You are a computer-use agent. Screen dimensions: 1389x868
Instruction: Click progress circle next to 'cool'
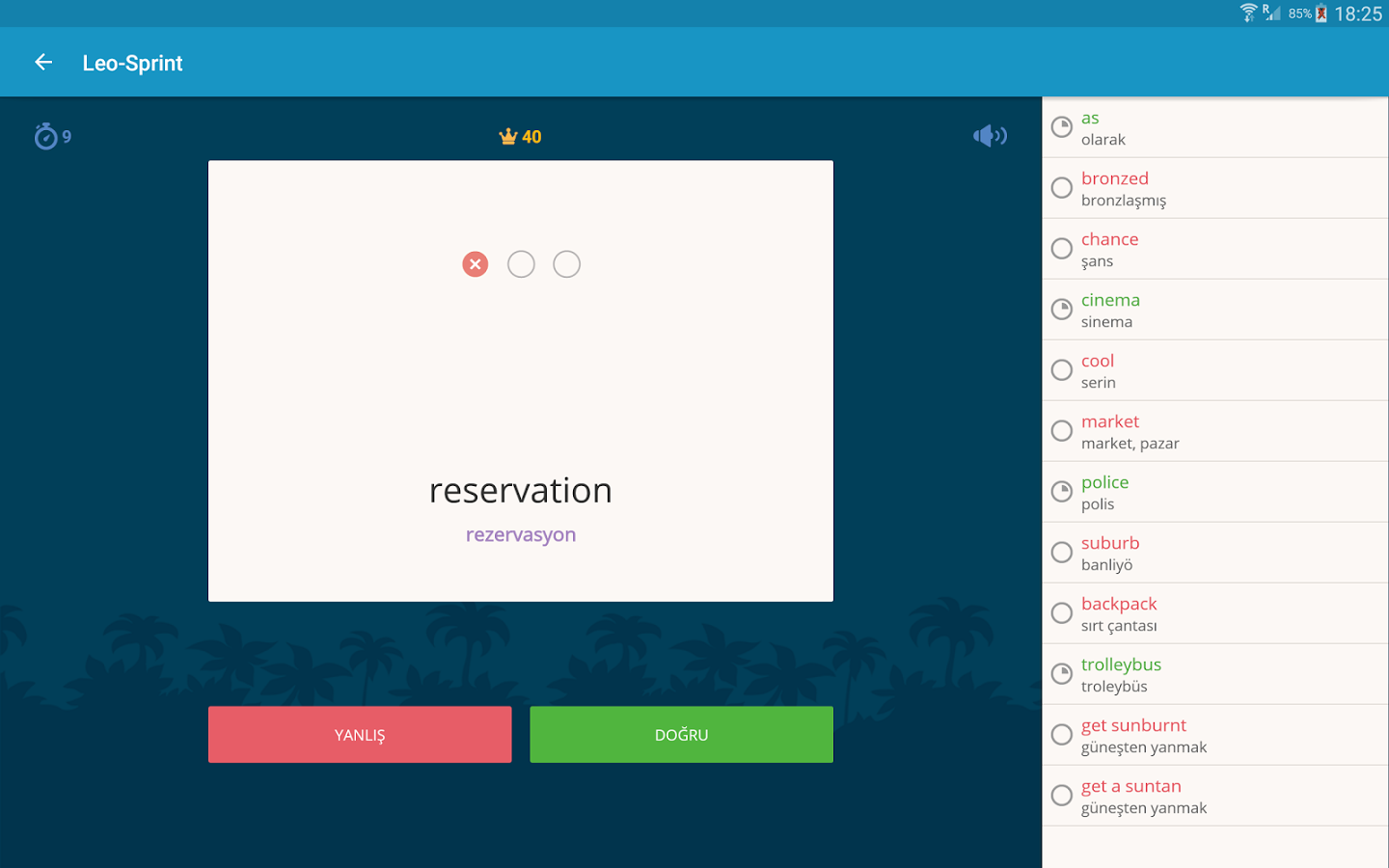coord(1062,370)
